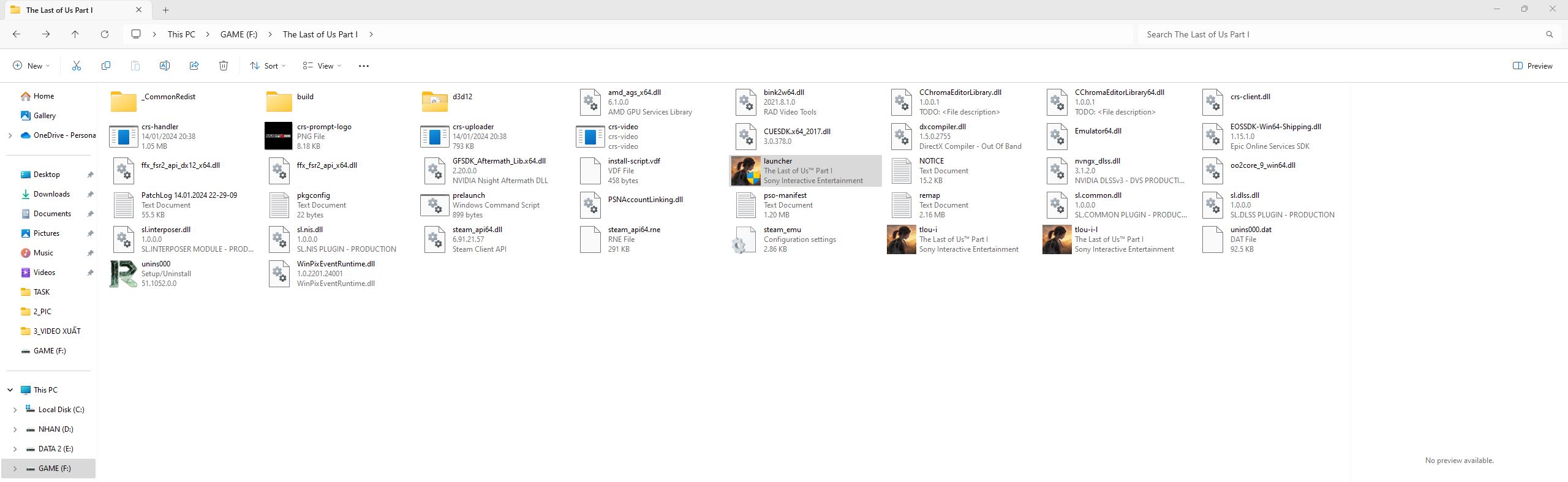The image size is (1568, 482).
Task: Toggle the Preview pane button
Action: (1532, 66)
